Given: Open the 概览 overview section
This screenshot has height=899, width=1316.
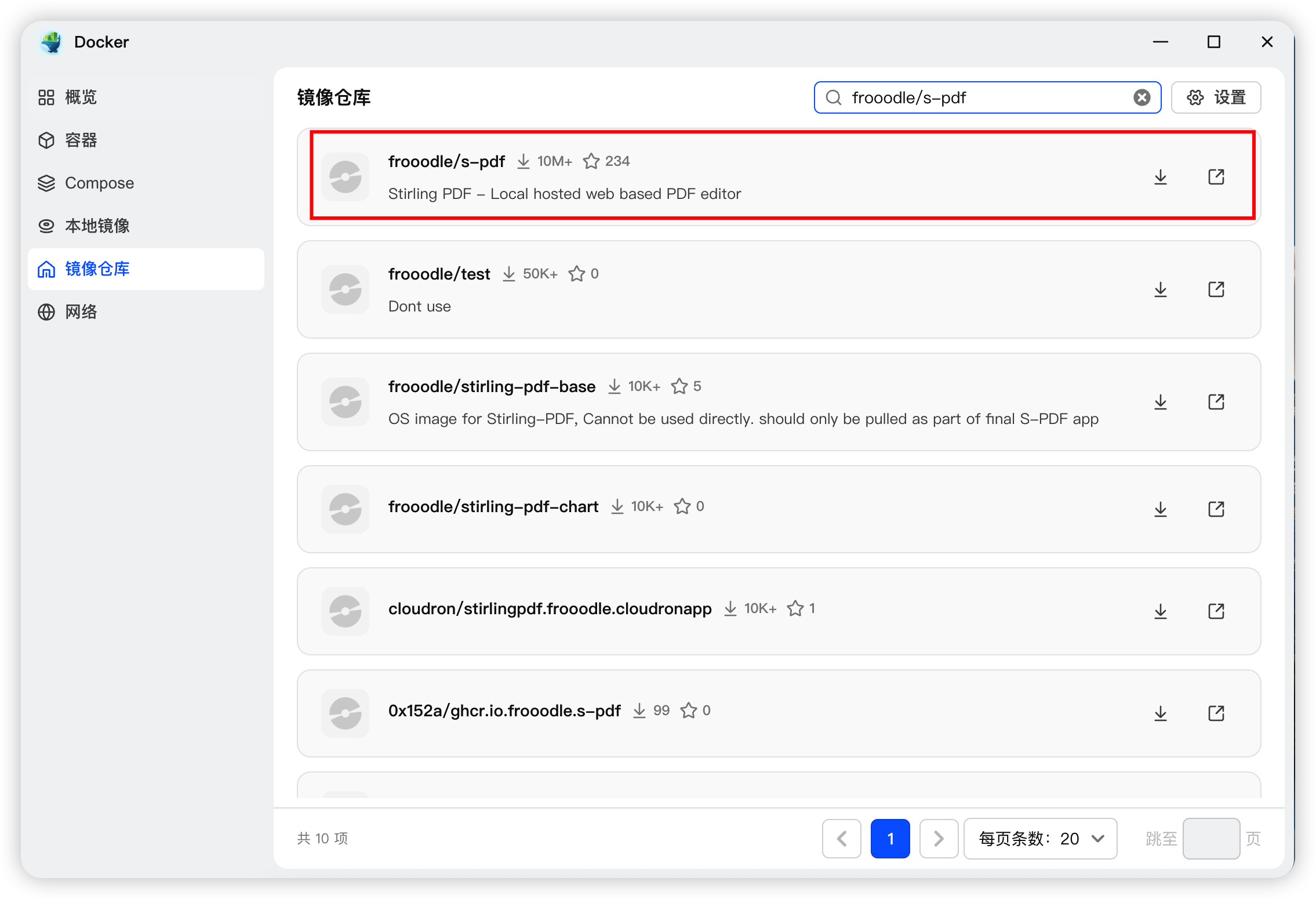Looking at the screenshot, I should [81, 97].
